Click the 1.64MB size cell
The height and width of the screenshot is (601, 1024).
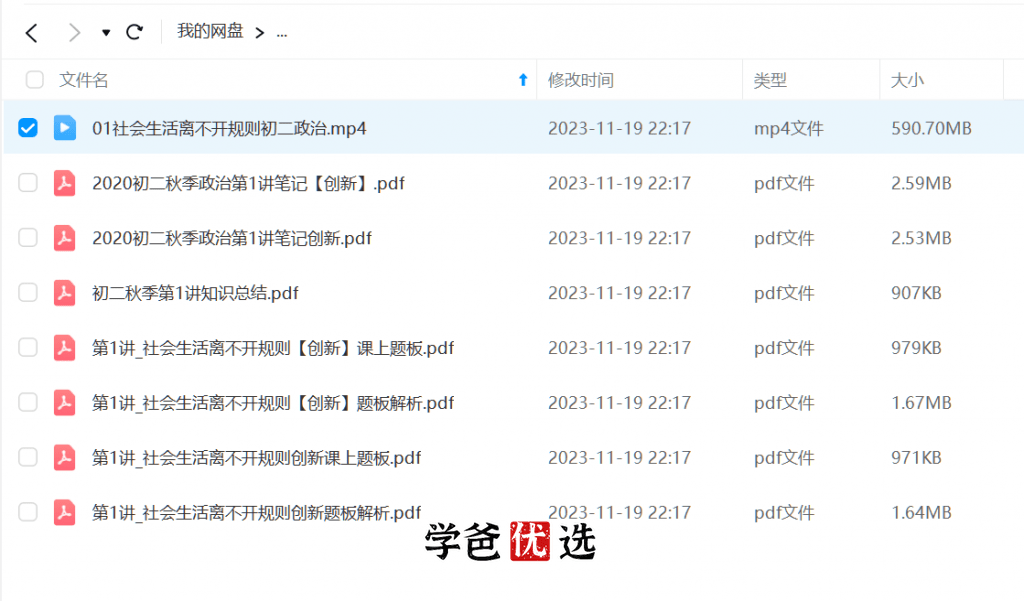[x=921, y=512]
